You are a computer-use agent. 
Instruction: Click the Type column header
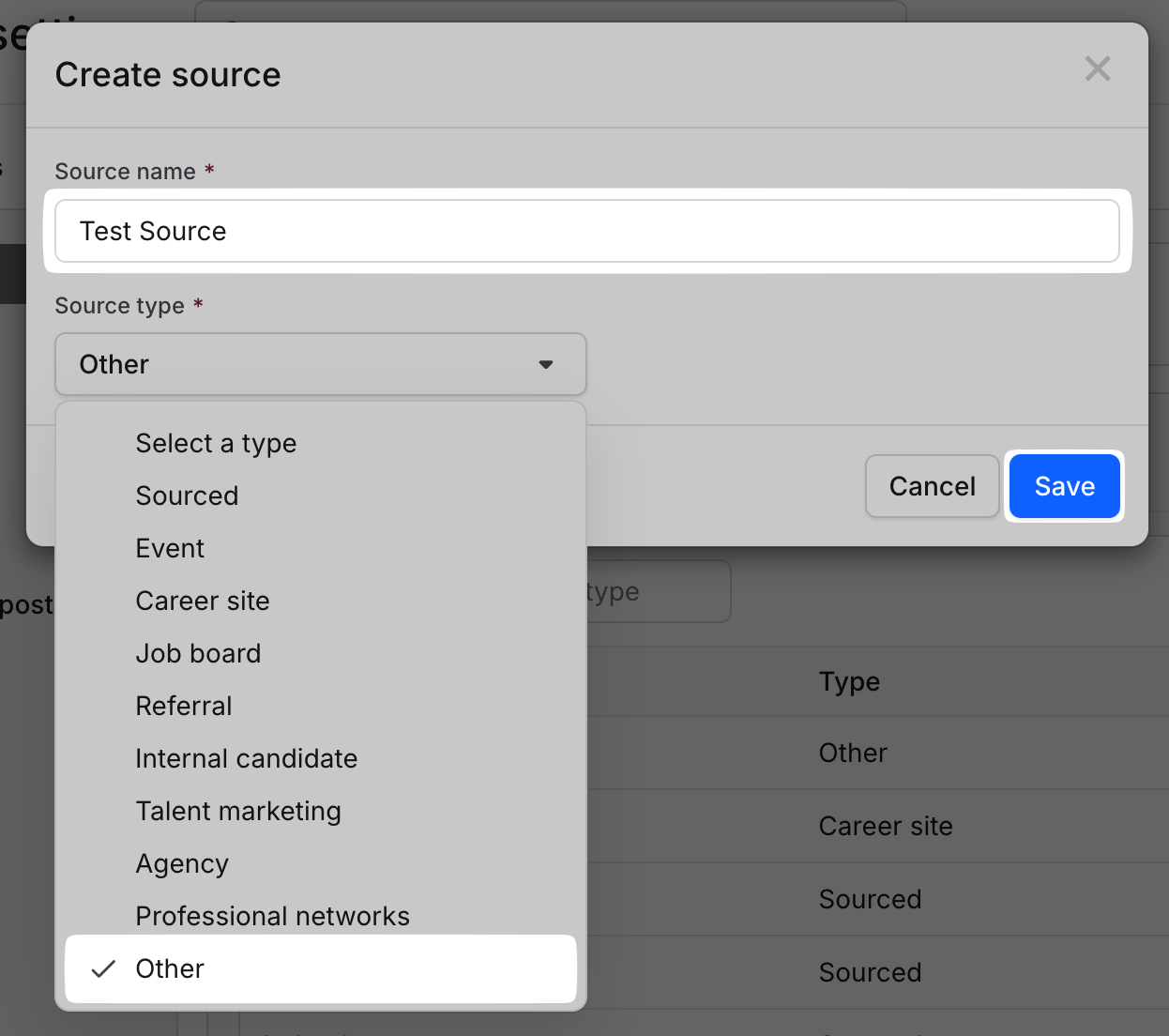tap(849, 681)
